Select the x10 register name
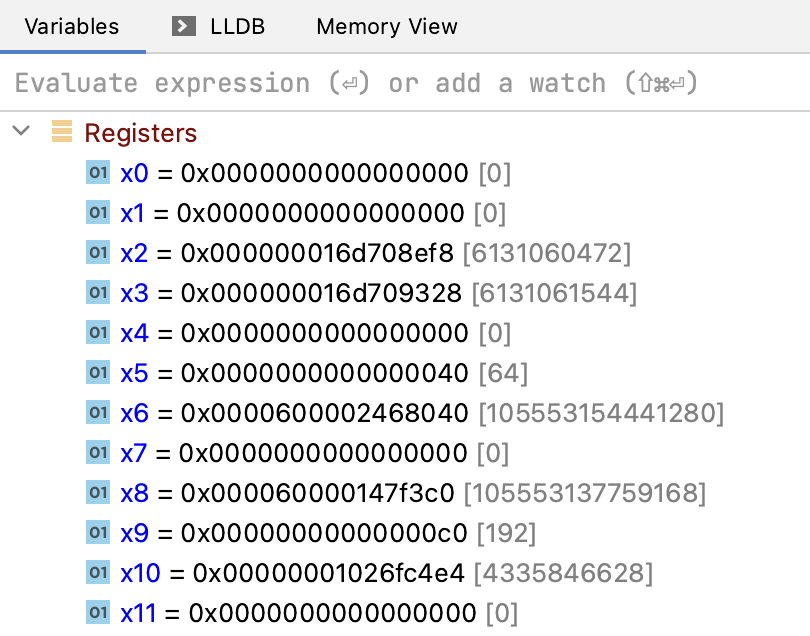The image size is (810, 636). 139,572
